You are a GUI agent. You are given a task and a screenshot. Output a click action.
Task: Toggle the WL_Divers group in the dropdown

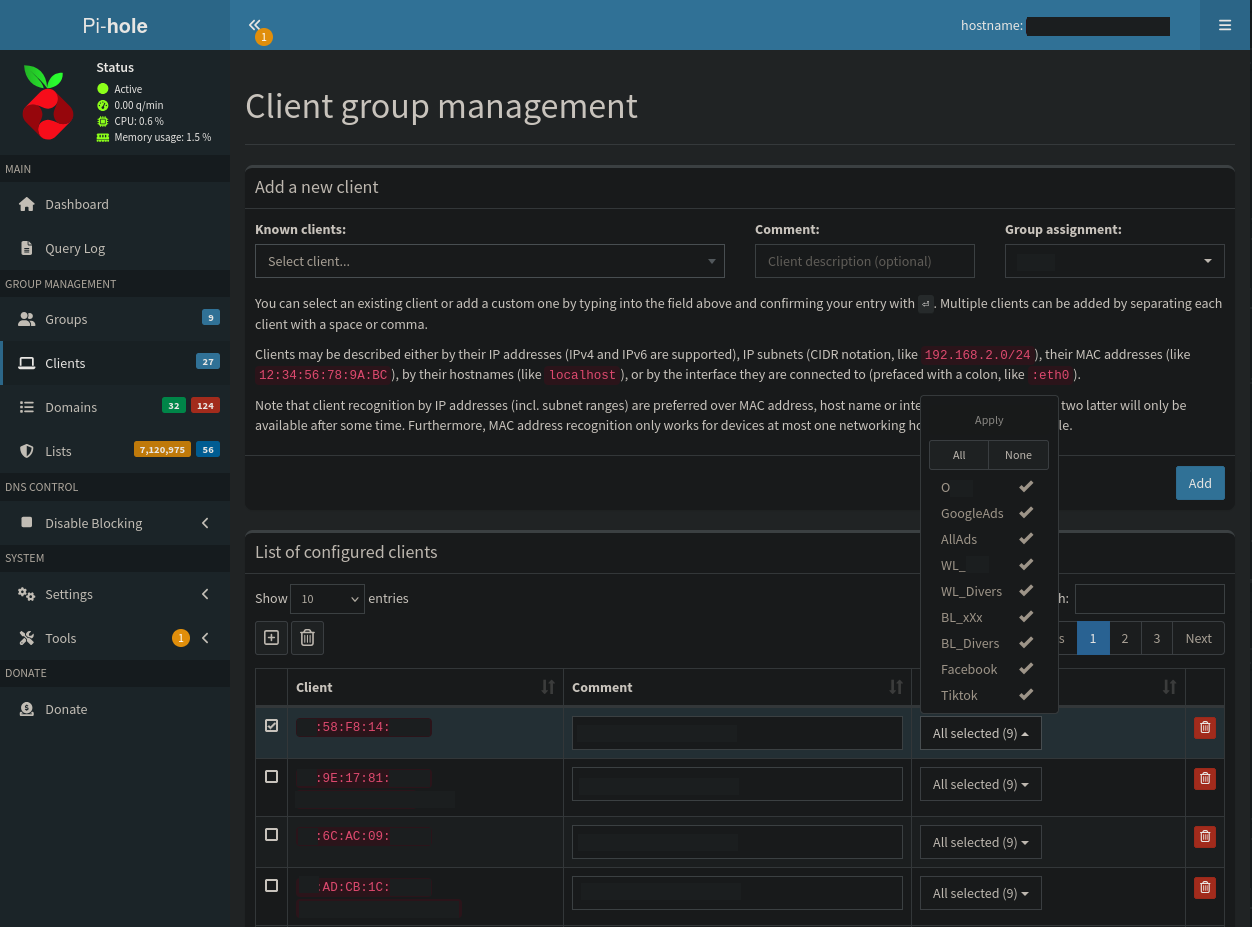pyautogui.click(x=988, y=591)
